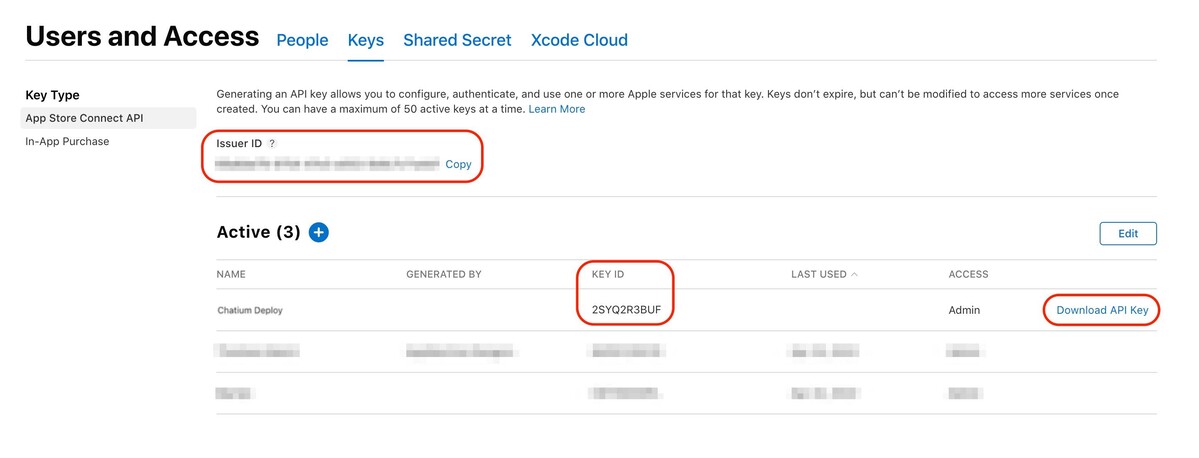Viewport: 1199px width, 458px height.
Task: Click the Chatium Deploy key name
Action: (250, 310)
